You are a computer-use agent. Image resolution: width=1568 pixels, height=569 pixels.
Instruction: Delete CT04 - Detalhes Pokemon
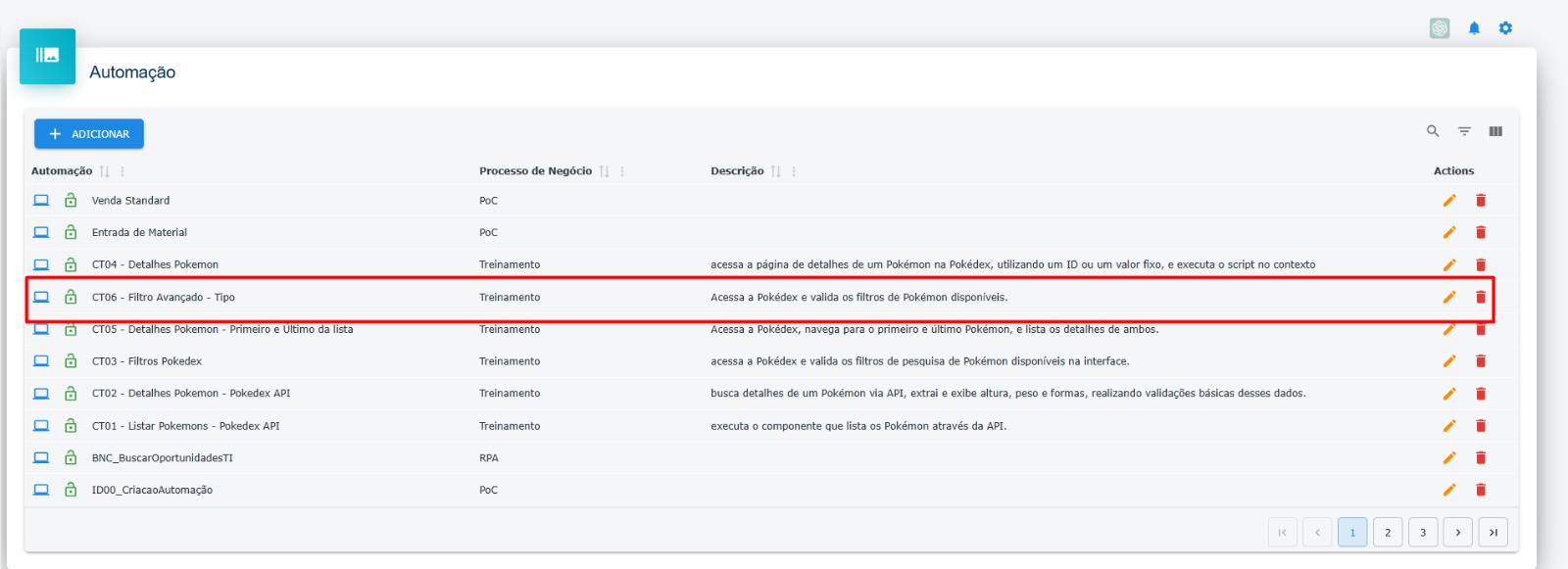[1481, 265]
